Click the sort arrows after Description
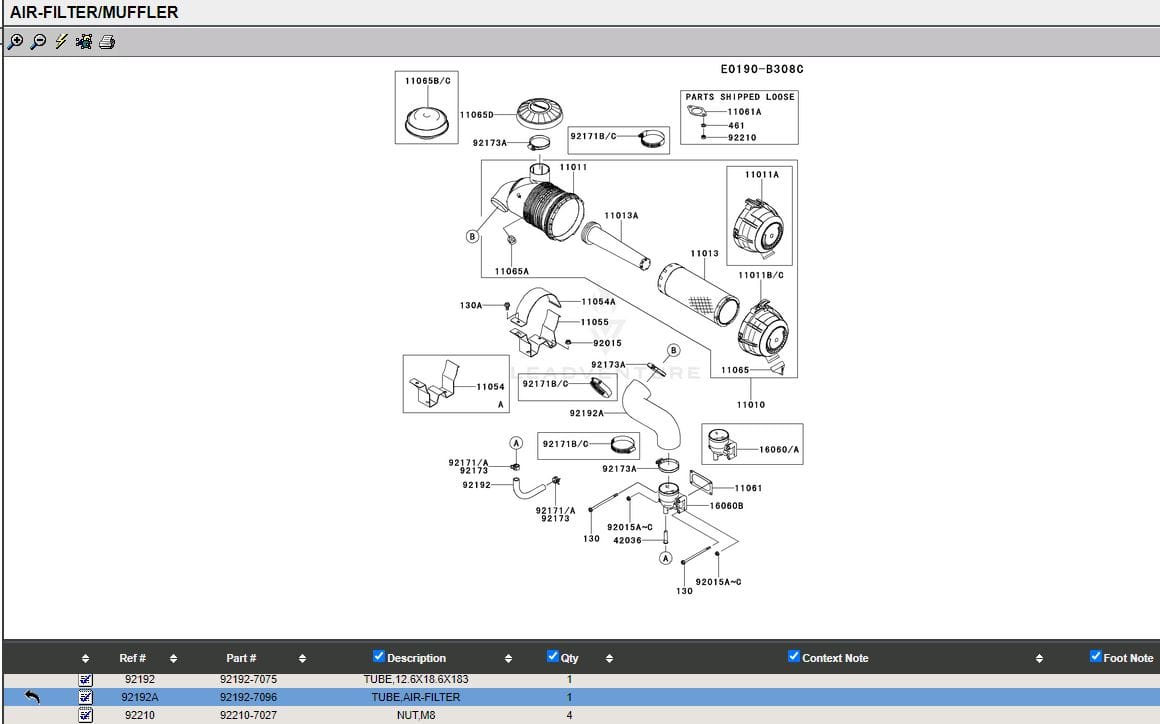 click(x=508, y=659)
